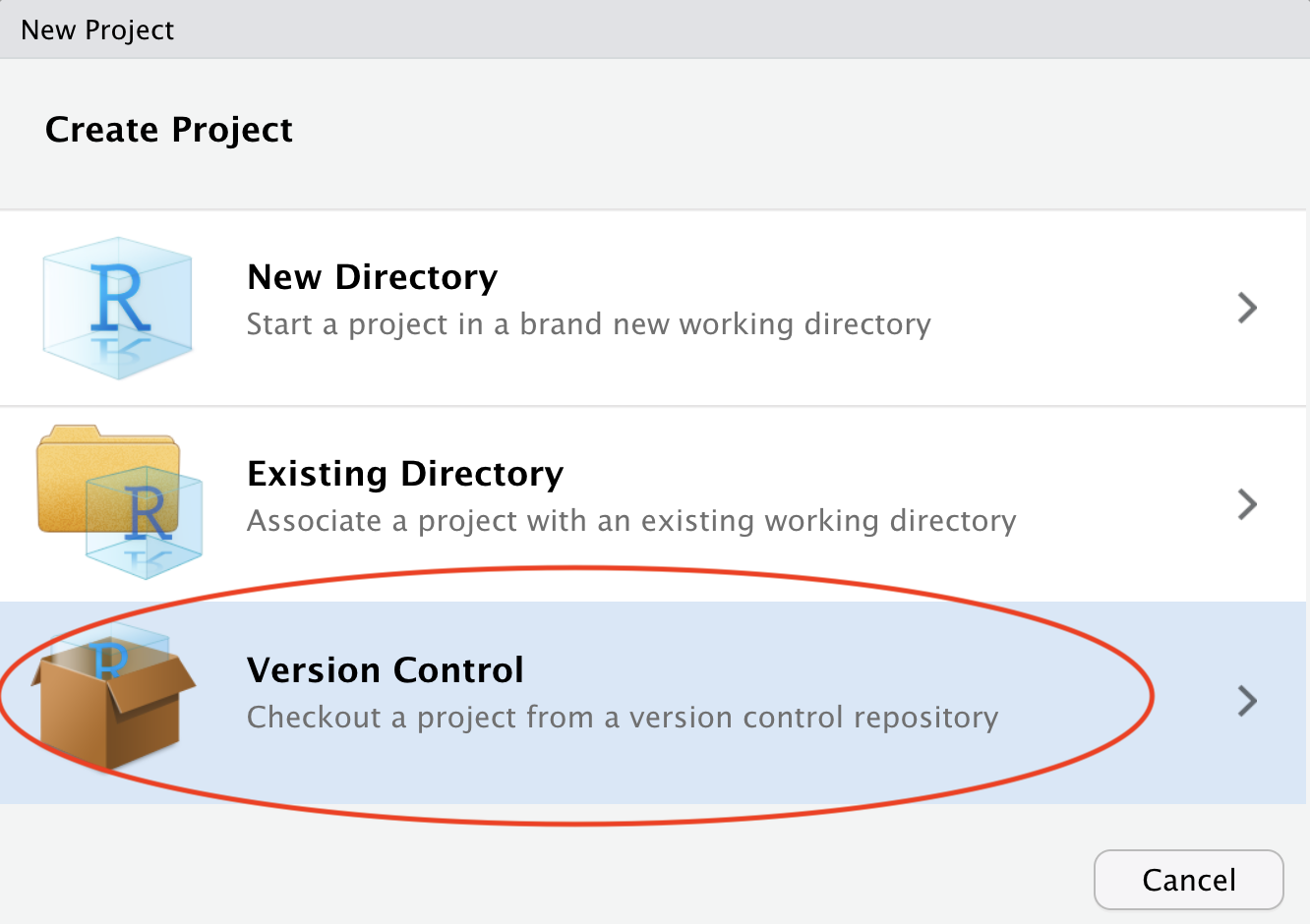Screen dimensions: 1310x924
Task: Click the Existing Directory folder icon
Action: (119, 501)
